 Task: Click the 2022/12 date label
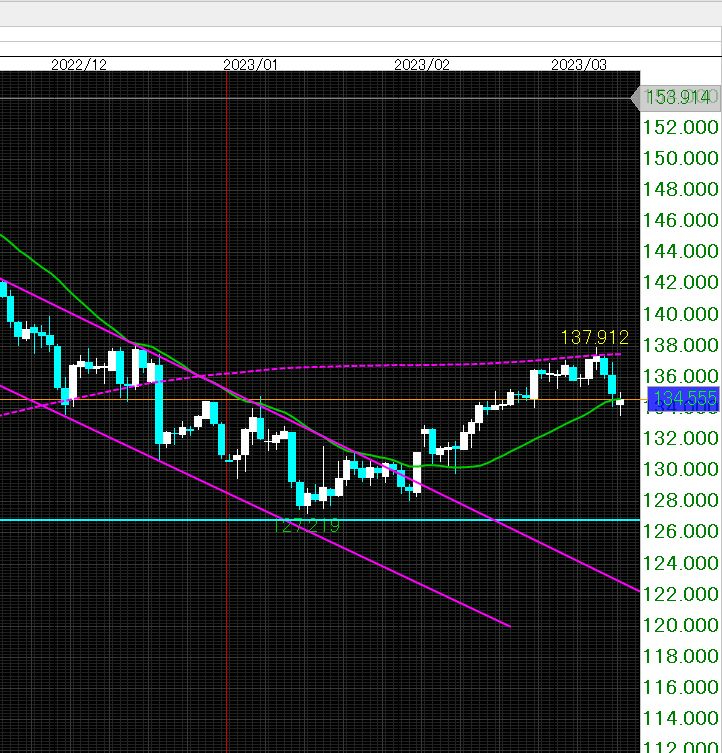(79, 65)
